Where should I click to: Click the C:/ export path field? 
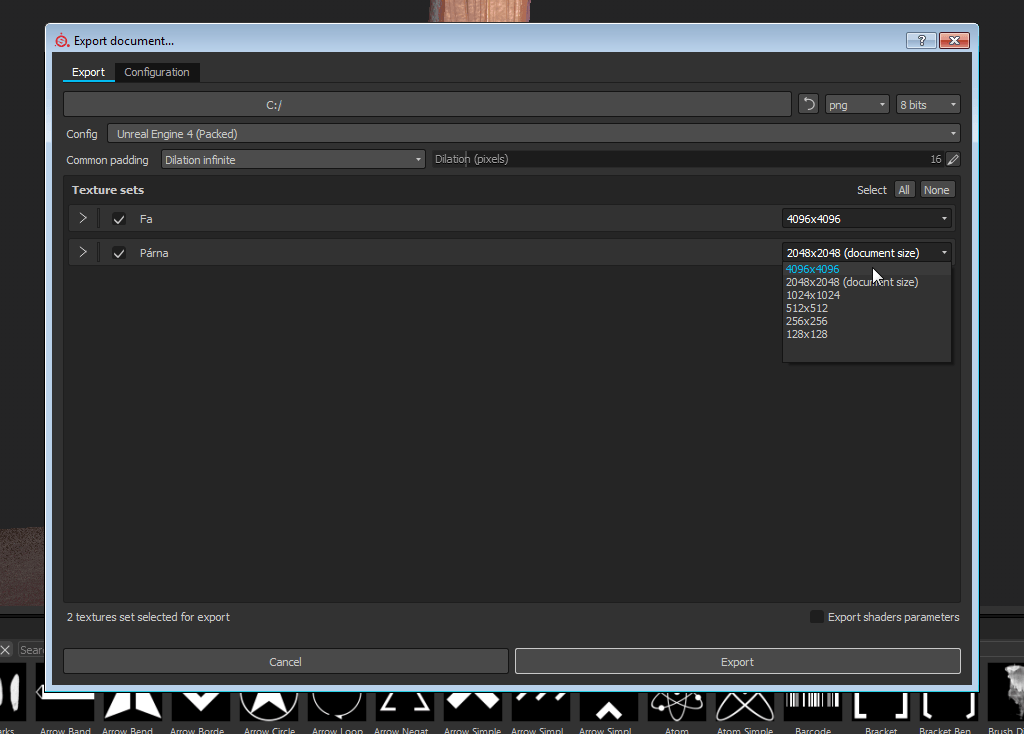(x=427, y=104)
